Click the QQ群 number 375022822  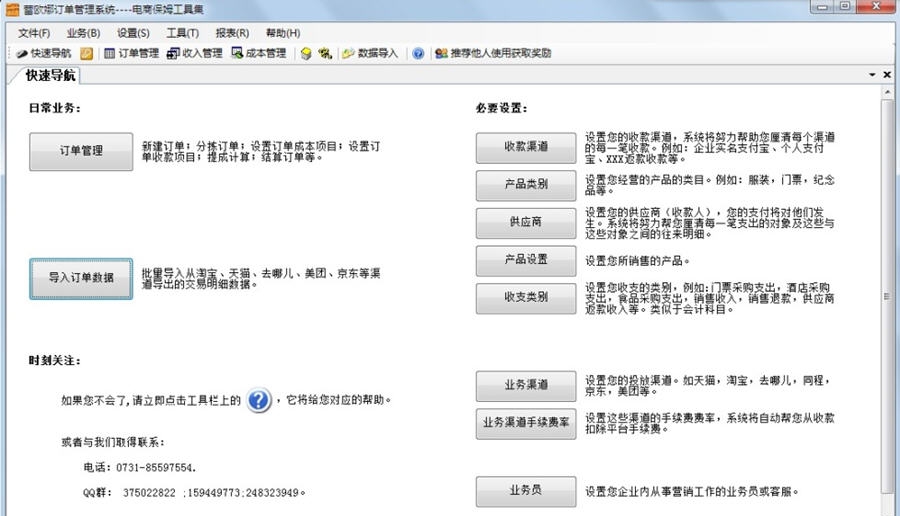click(149, 492)
